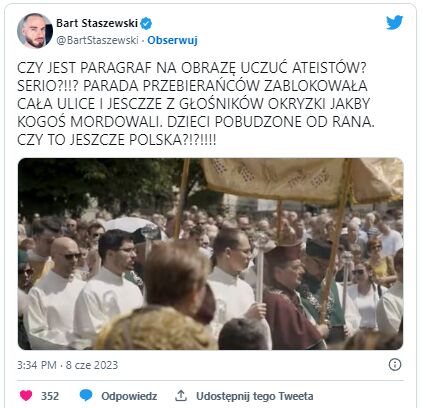Click the verified blue checkmark badge
The width and height of the screenshot is (423, 408).
click(146, 23)
